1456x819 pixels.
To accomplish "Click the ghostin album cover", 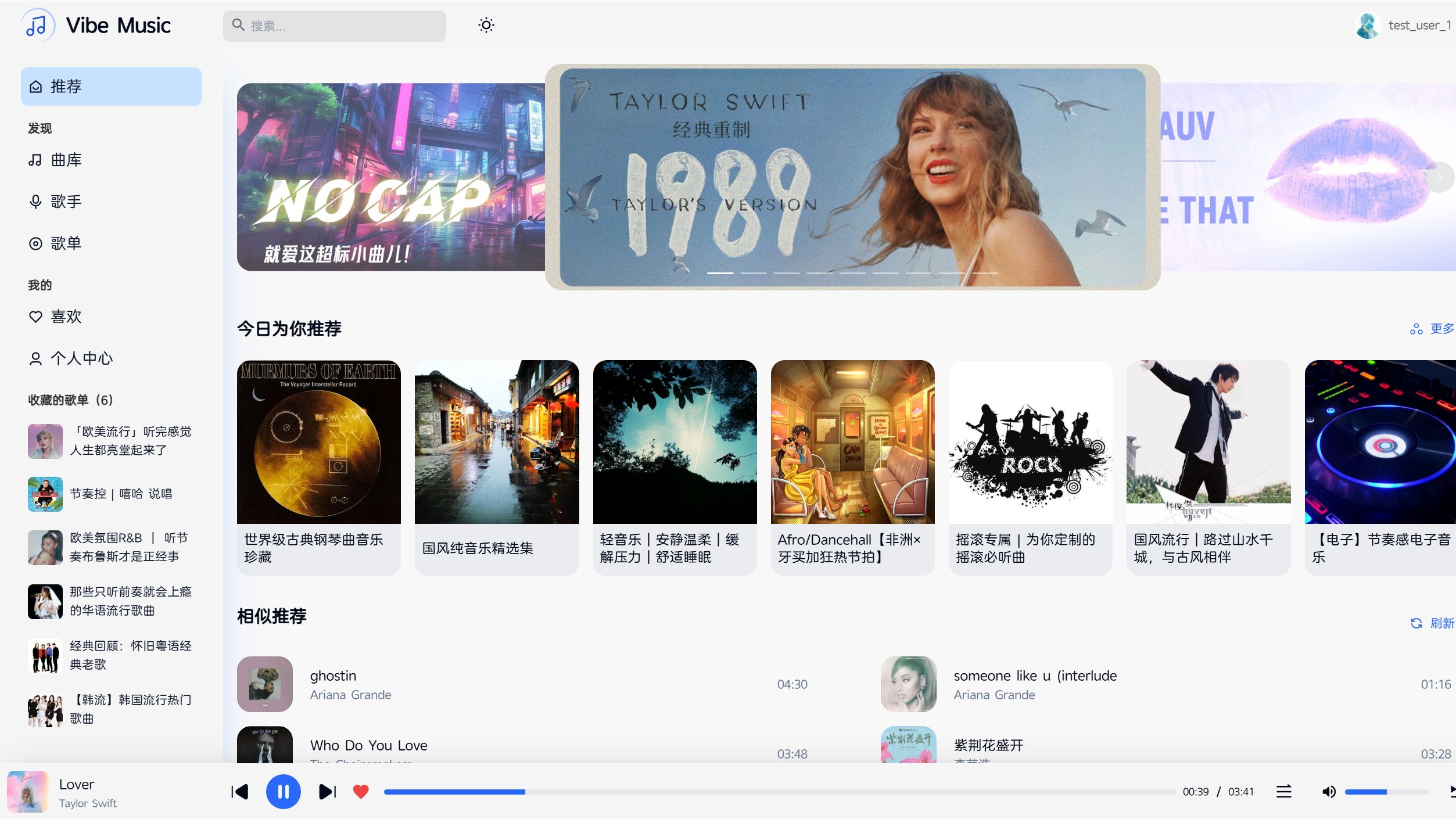I will coord(265,684).
